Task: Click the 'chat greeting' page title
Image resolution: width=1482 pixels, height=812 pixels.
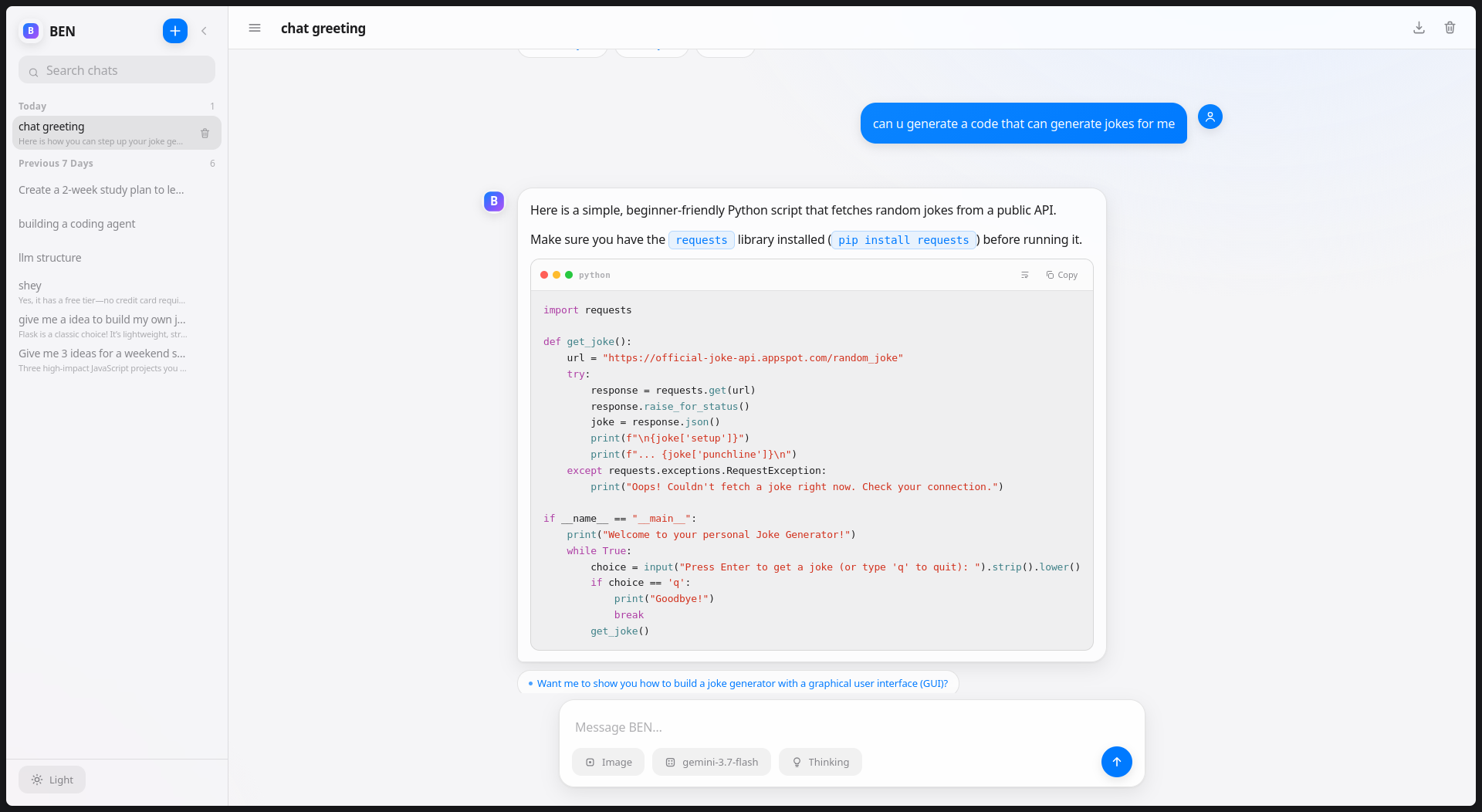Action: 323,29
